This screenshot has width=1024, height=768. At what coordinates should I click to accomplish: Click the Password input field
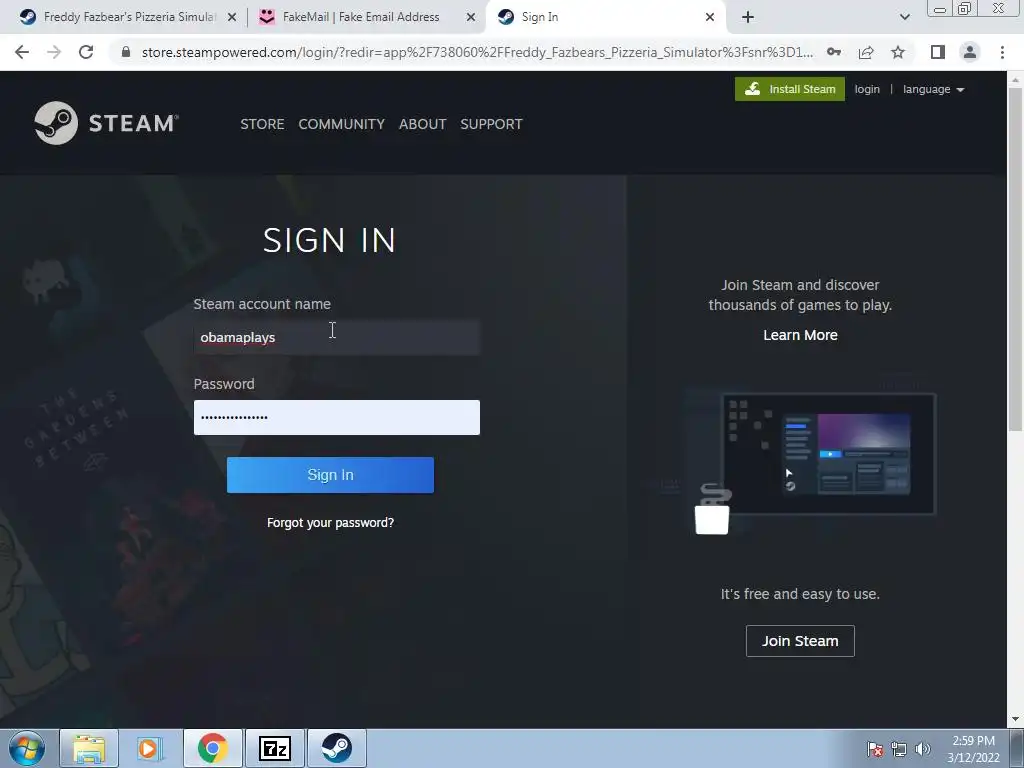336,417
